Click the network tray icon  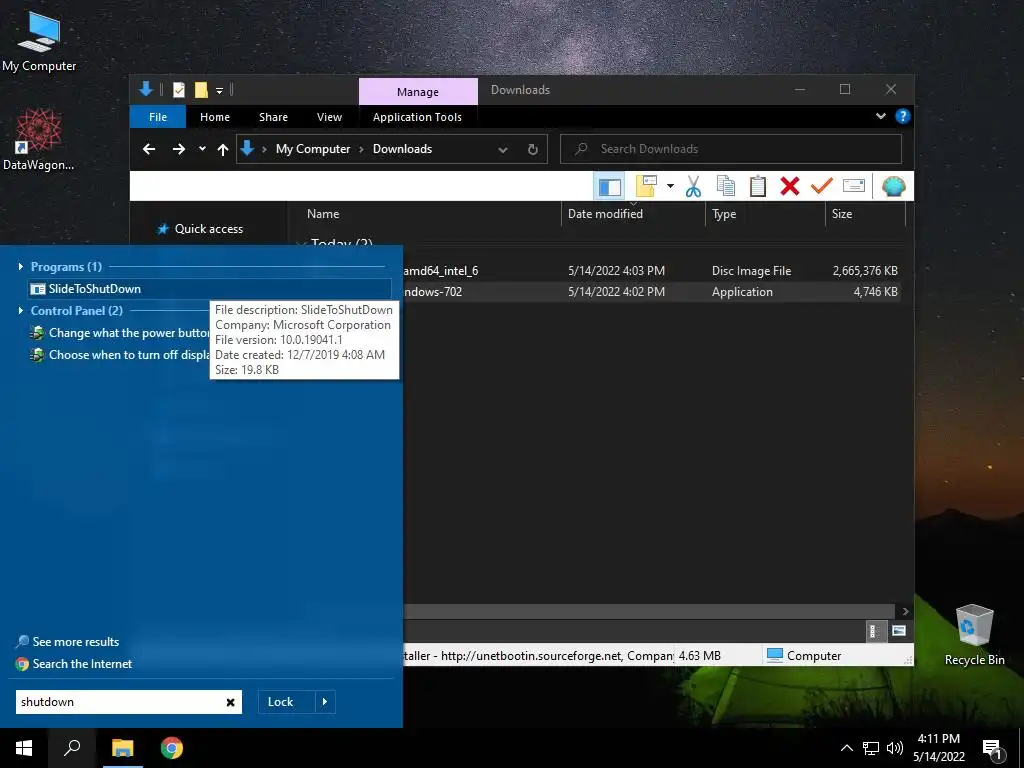tap(871, 748)
